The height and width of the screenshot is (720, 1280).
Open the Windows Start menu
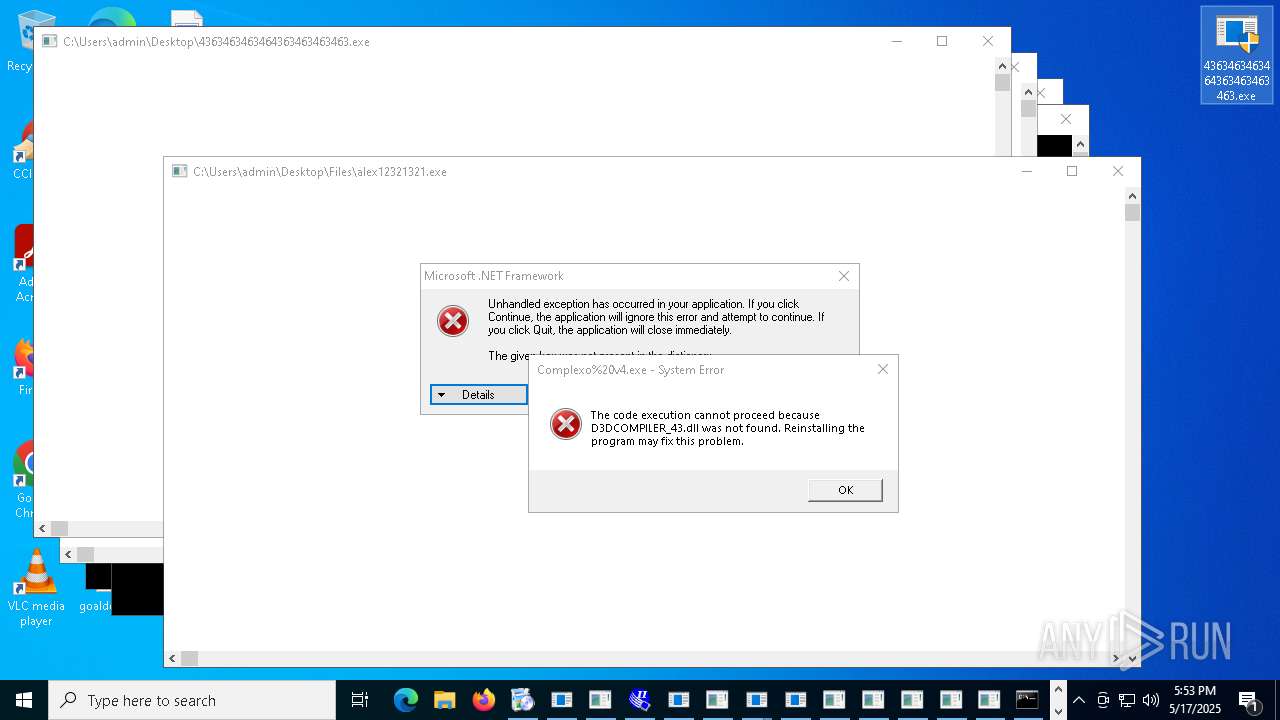coord(24,700)
